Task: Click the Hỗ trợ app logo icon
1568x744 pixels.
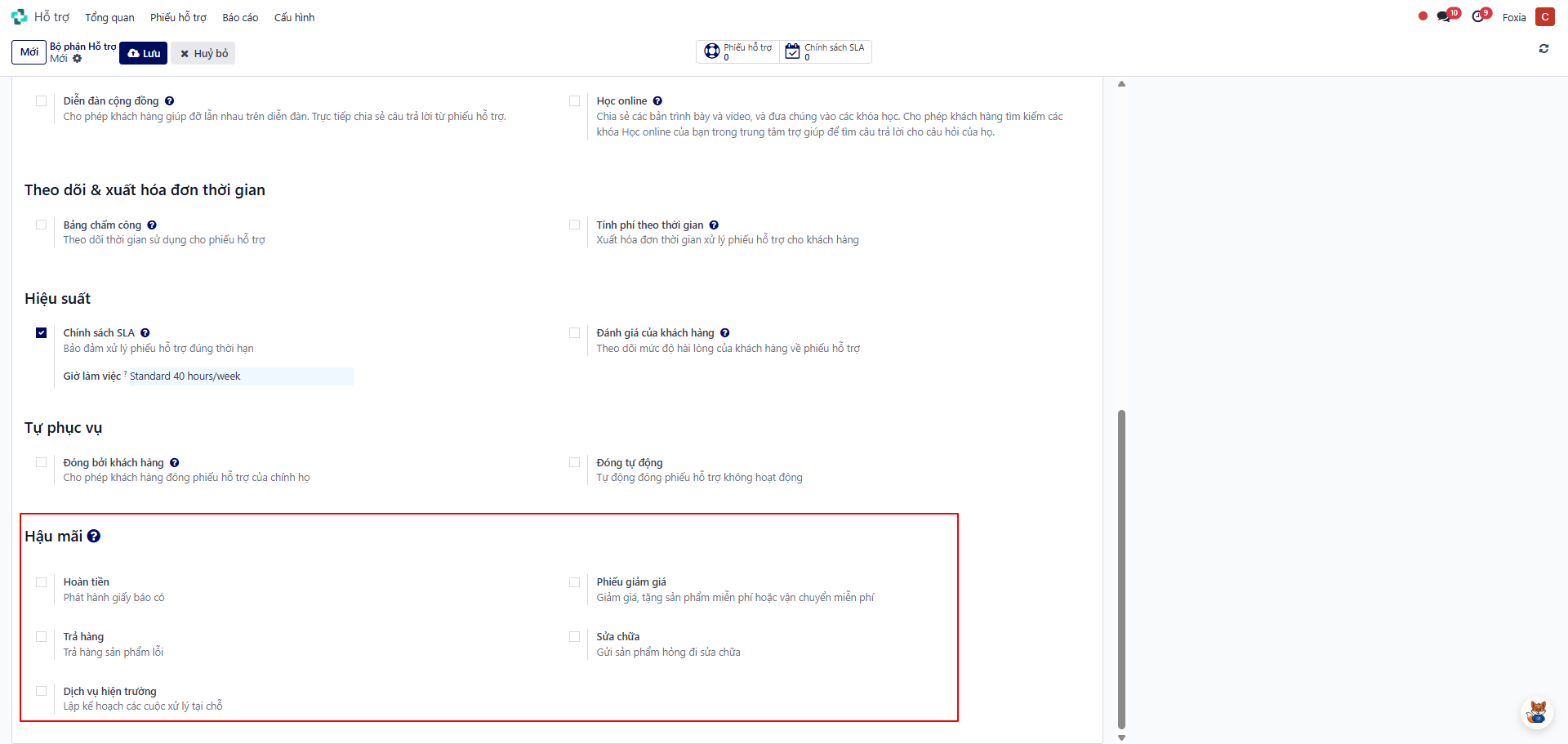Action: [x=19, y=17]
